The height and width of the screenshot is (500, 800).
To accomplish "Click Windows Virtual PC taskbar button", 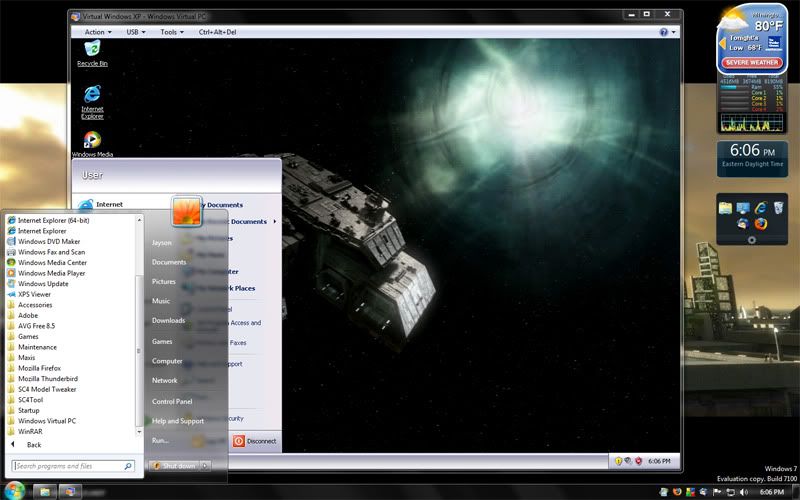I will [70, 492].
